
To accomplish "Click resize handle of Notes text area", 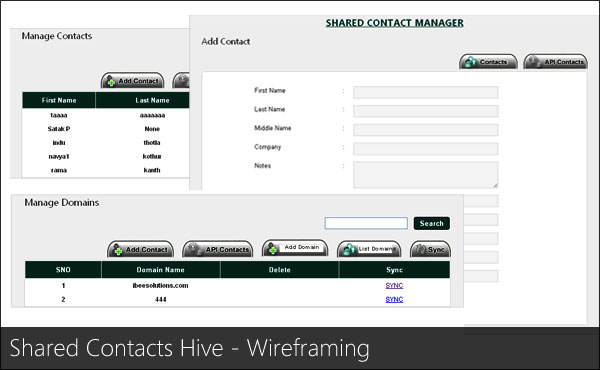I will [x=495, y=185].
